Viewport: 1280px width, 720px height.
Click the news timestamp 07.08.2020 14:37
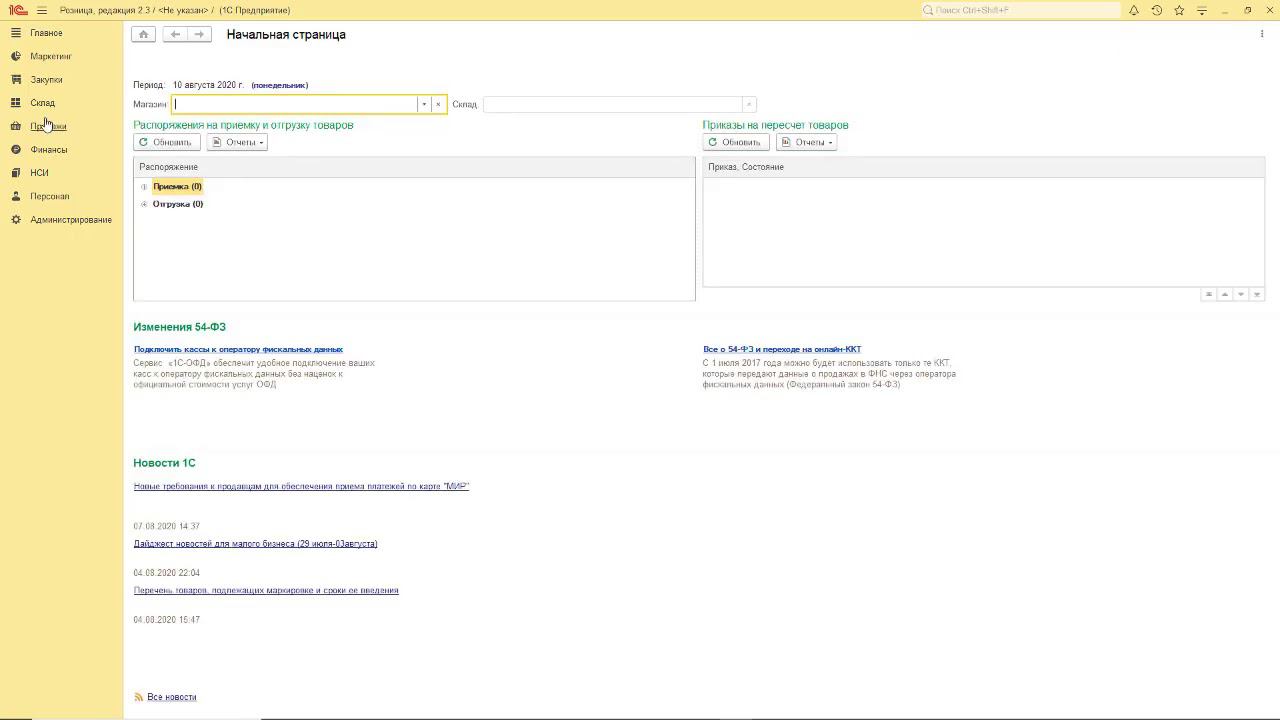167,526
